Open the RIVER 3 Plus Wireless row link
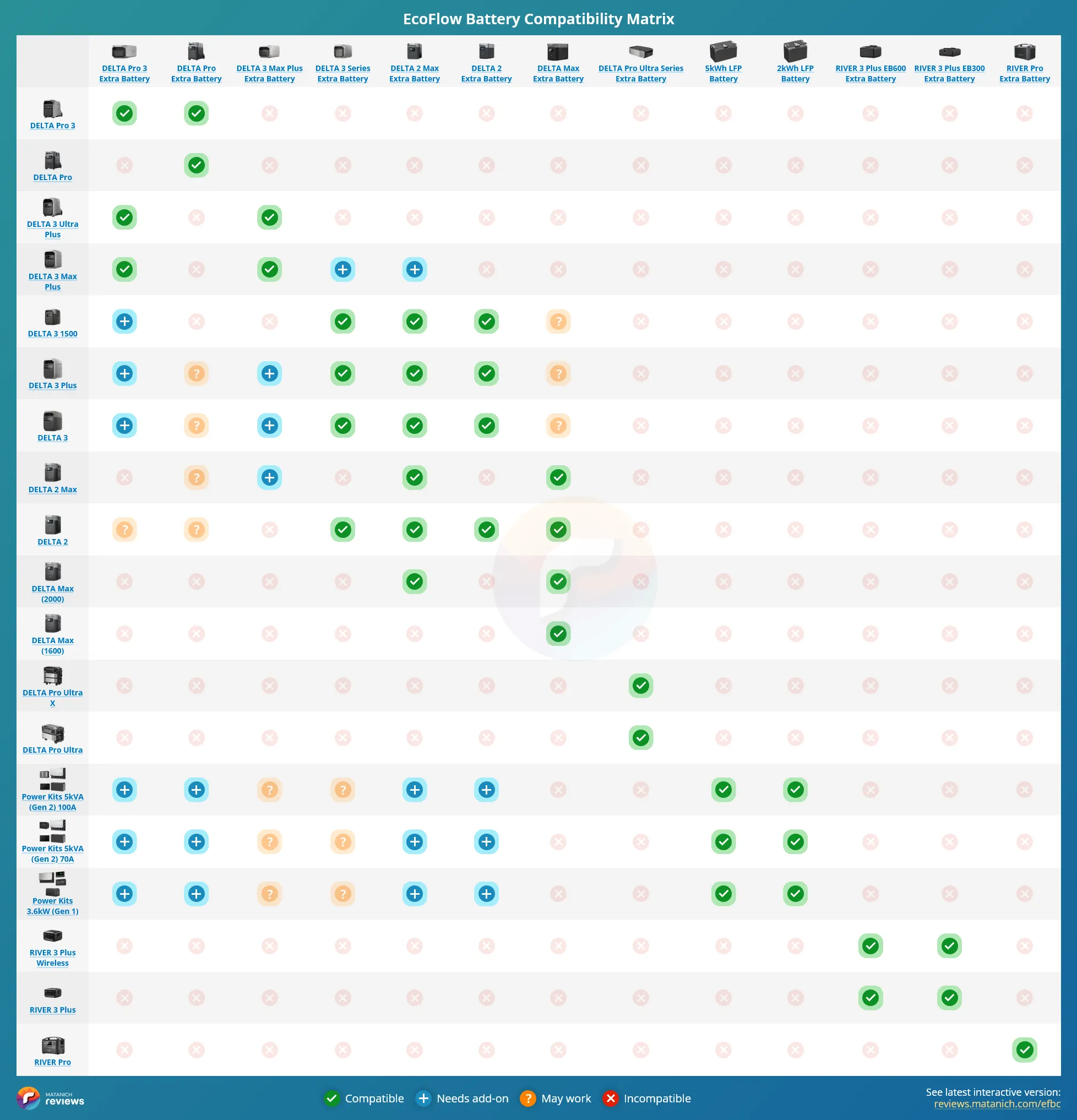This screenshot has width=1077, height=1120. 52,958
